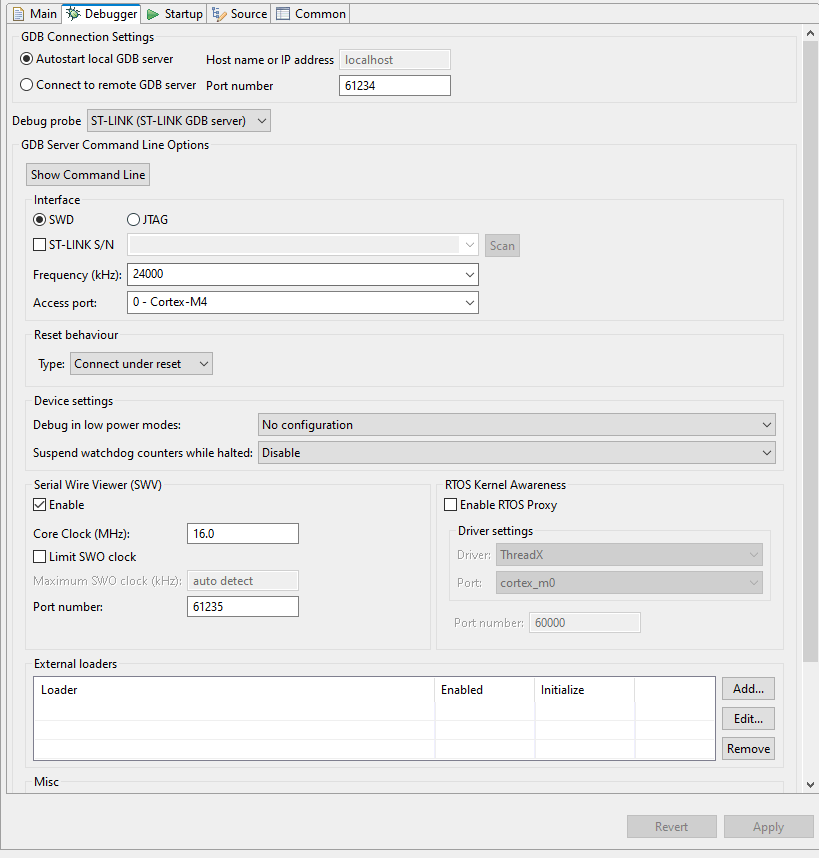Select Autostart local GDB server
The width and height of the screenshot is (819, 858).
point(96,59)
